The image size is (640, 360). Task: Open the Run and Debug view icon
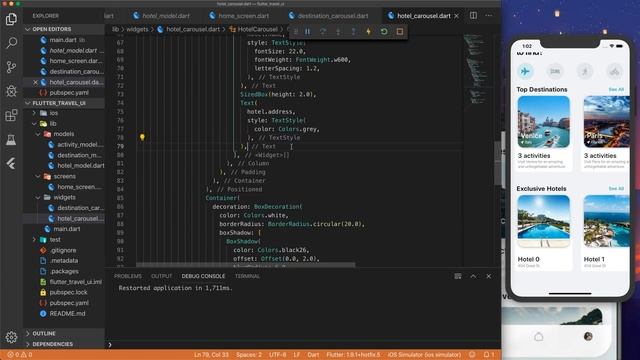click(11, 91)
